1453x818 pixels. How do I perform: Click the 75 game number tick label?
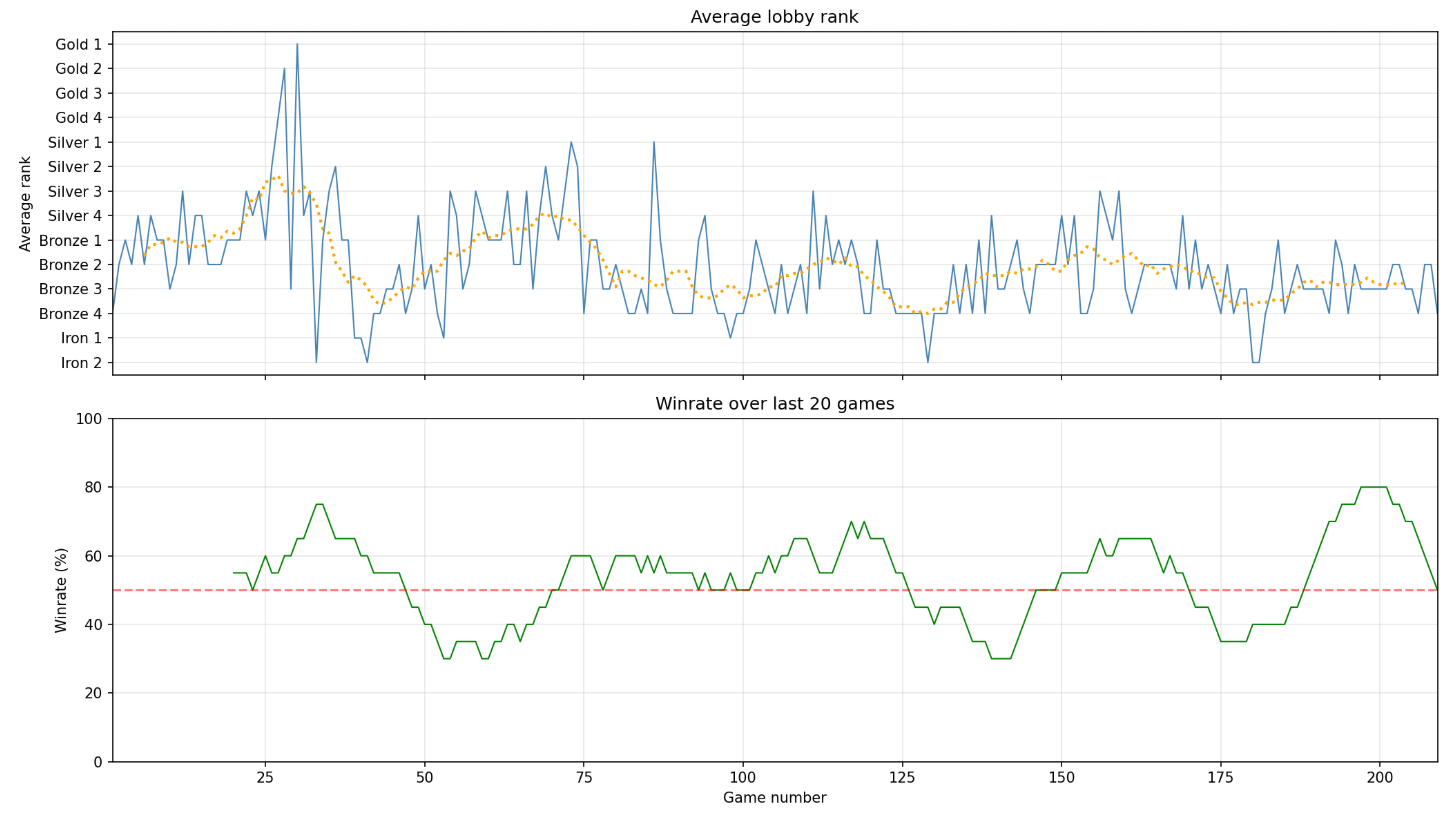(x=583, y=778)
